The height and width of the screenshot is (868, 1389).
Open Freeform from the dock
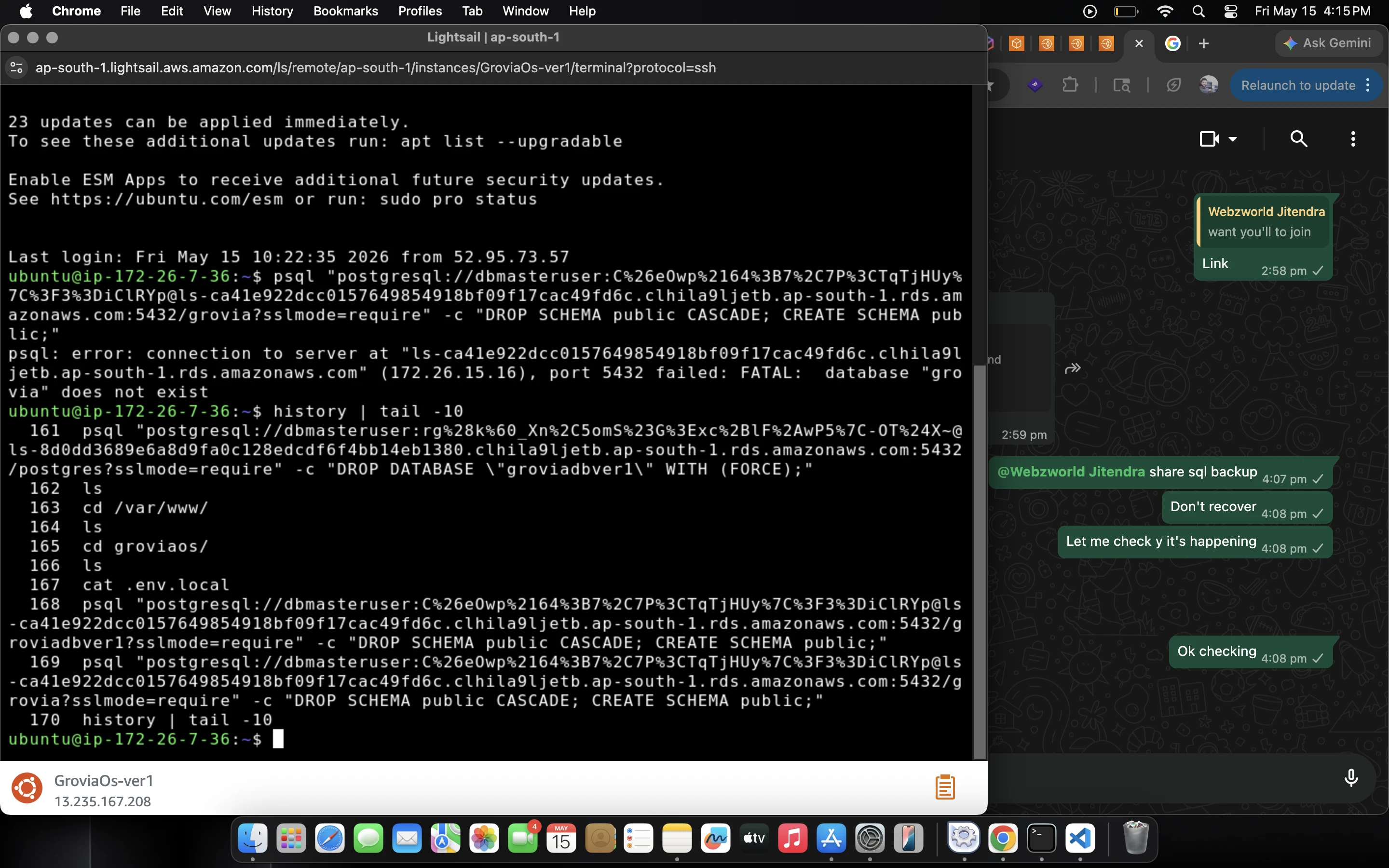coord(715,839)
